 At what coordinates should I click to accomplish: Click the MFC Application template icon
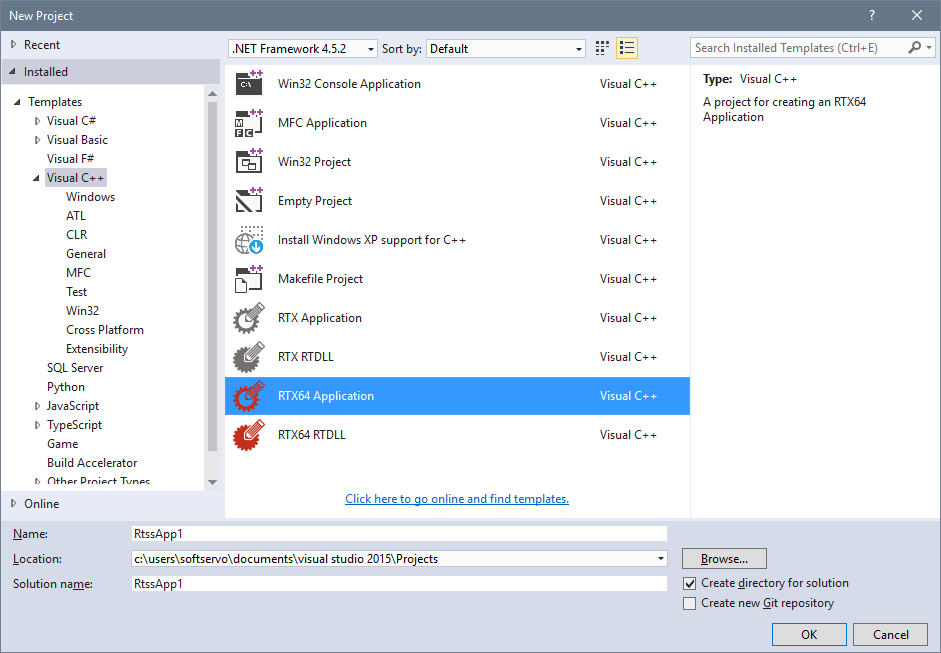[248, 122]
